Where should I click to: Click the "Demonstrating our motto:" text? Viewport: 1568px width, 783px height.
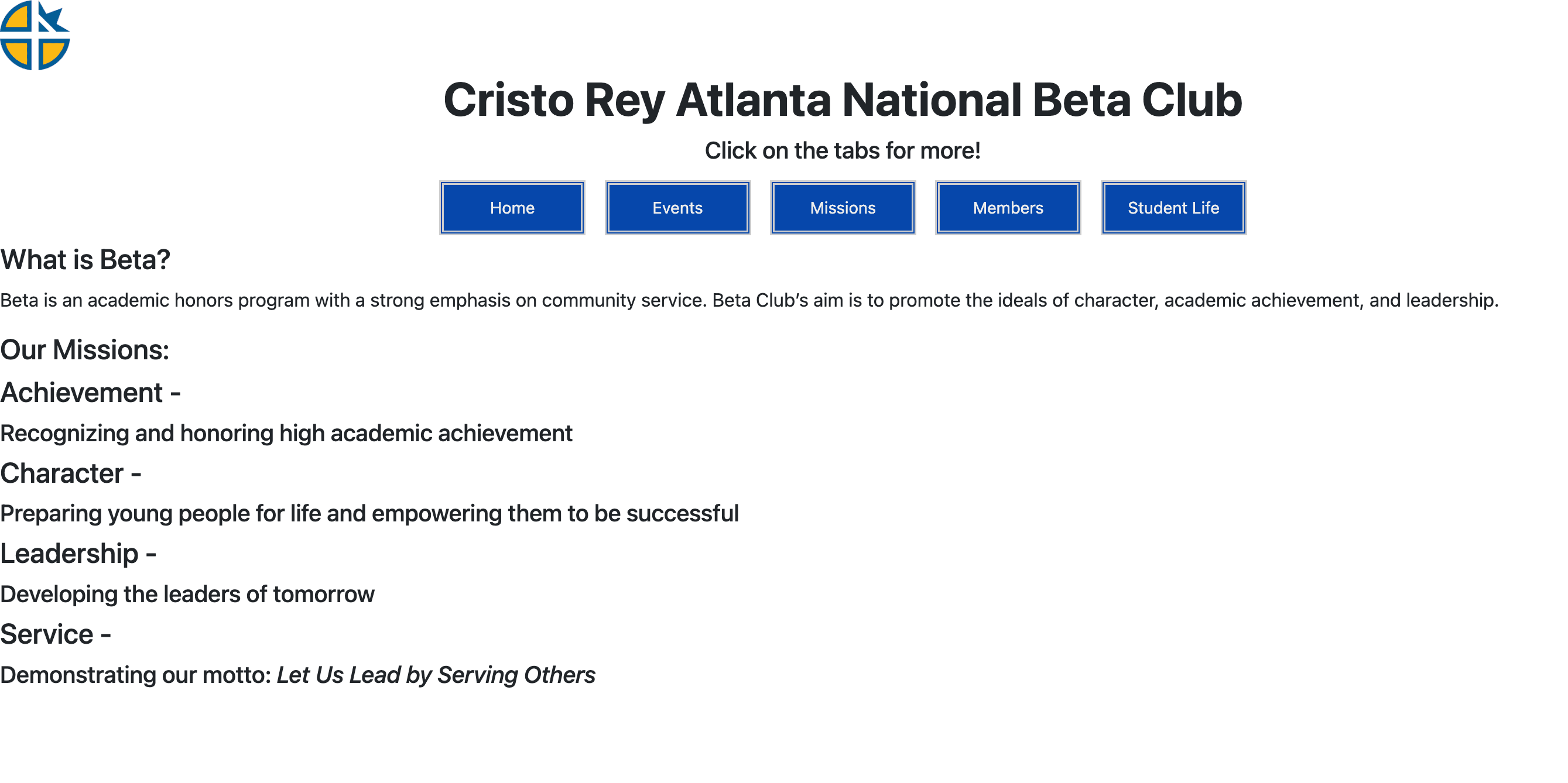point(136,676)
